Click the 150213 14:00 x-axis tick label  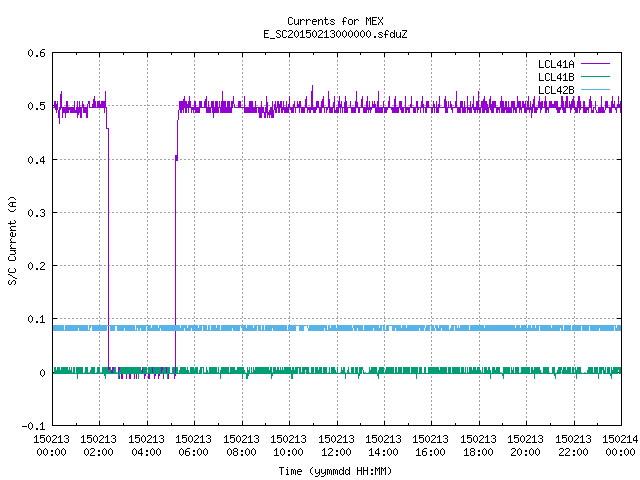[x=383, y=445]
